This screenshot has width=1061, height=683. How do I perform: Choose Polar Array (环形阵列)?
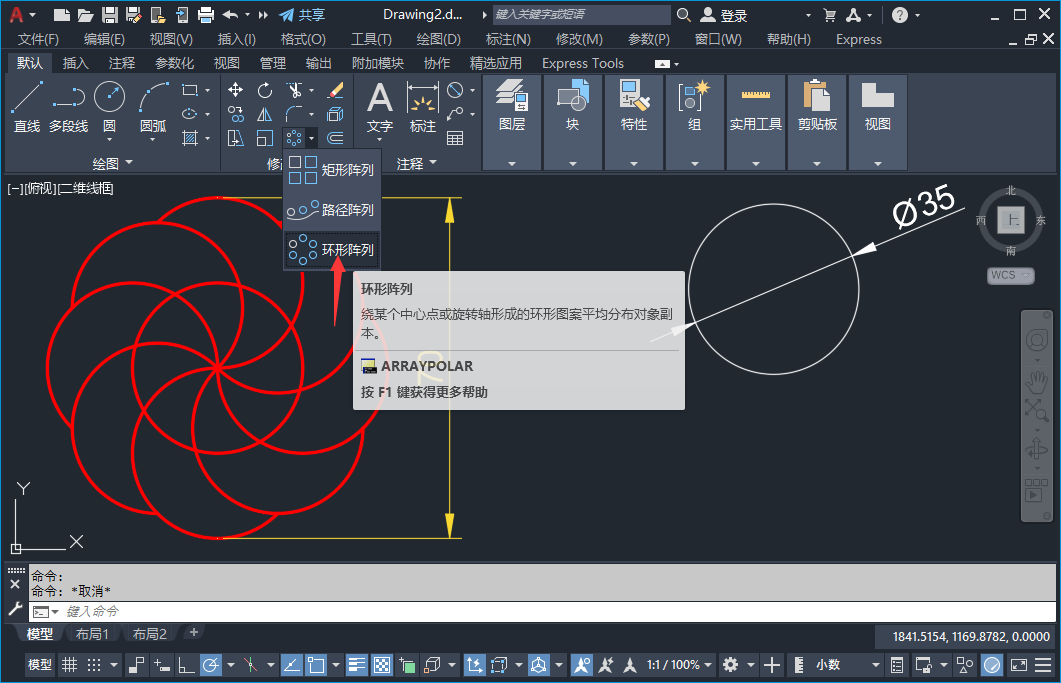tap(332, 250)
